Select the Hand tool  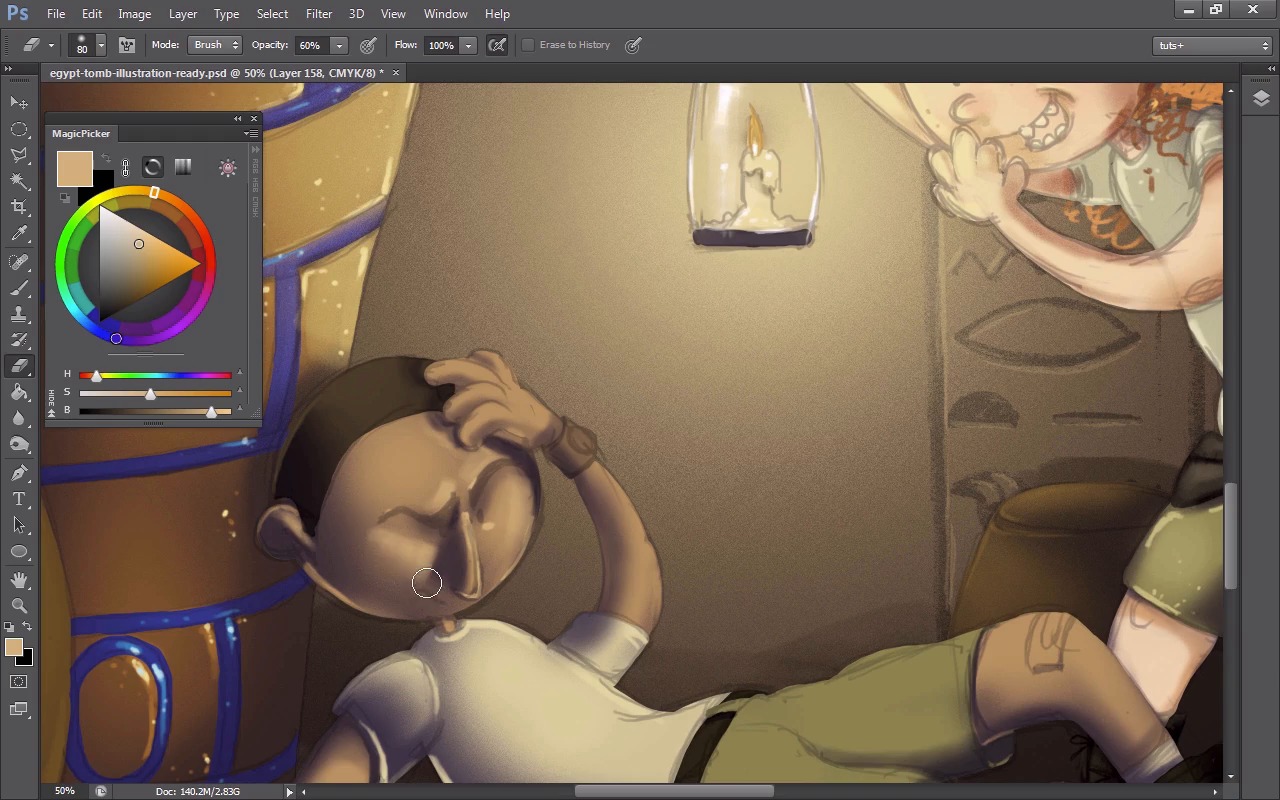[19, 580]
